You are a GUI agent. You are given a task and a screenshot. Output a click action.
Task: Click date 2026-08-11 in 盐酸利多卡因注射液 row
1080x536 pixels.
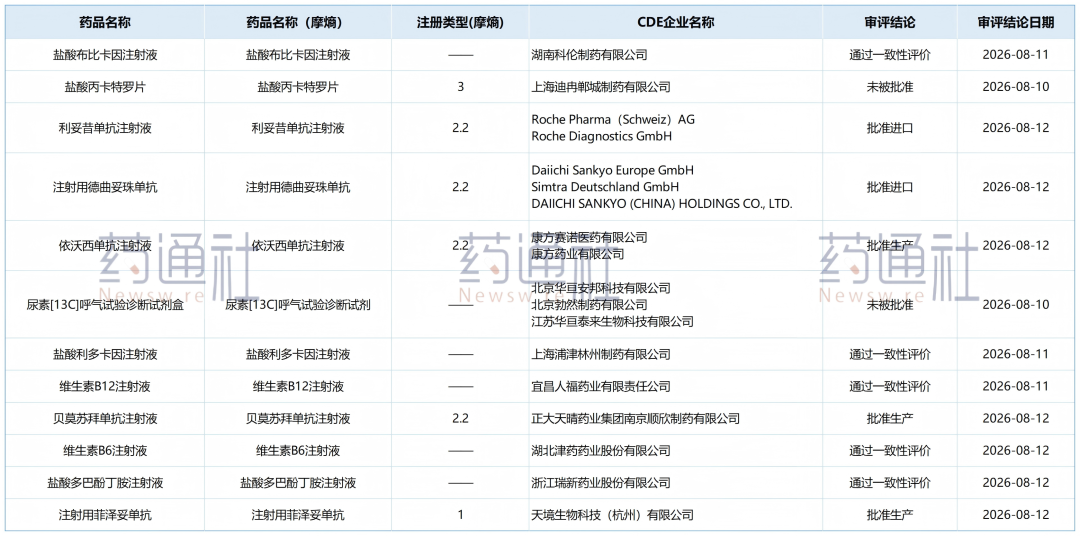(1015, 354)
